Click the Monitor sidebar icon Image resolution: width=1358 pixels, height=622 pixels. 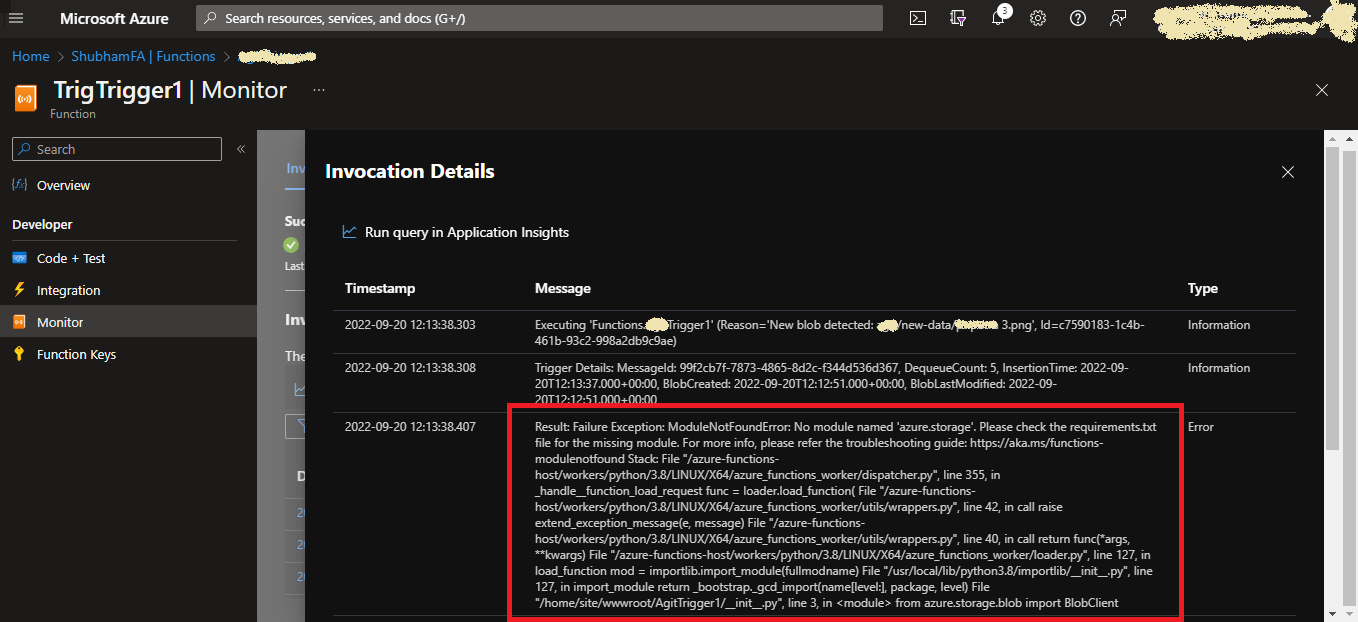click(19, 322)
